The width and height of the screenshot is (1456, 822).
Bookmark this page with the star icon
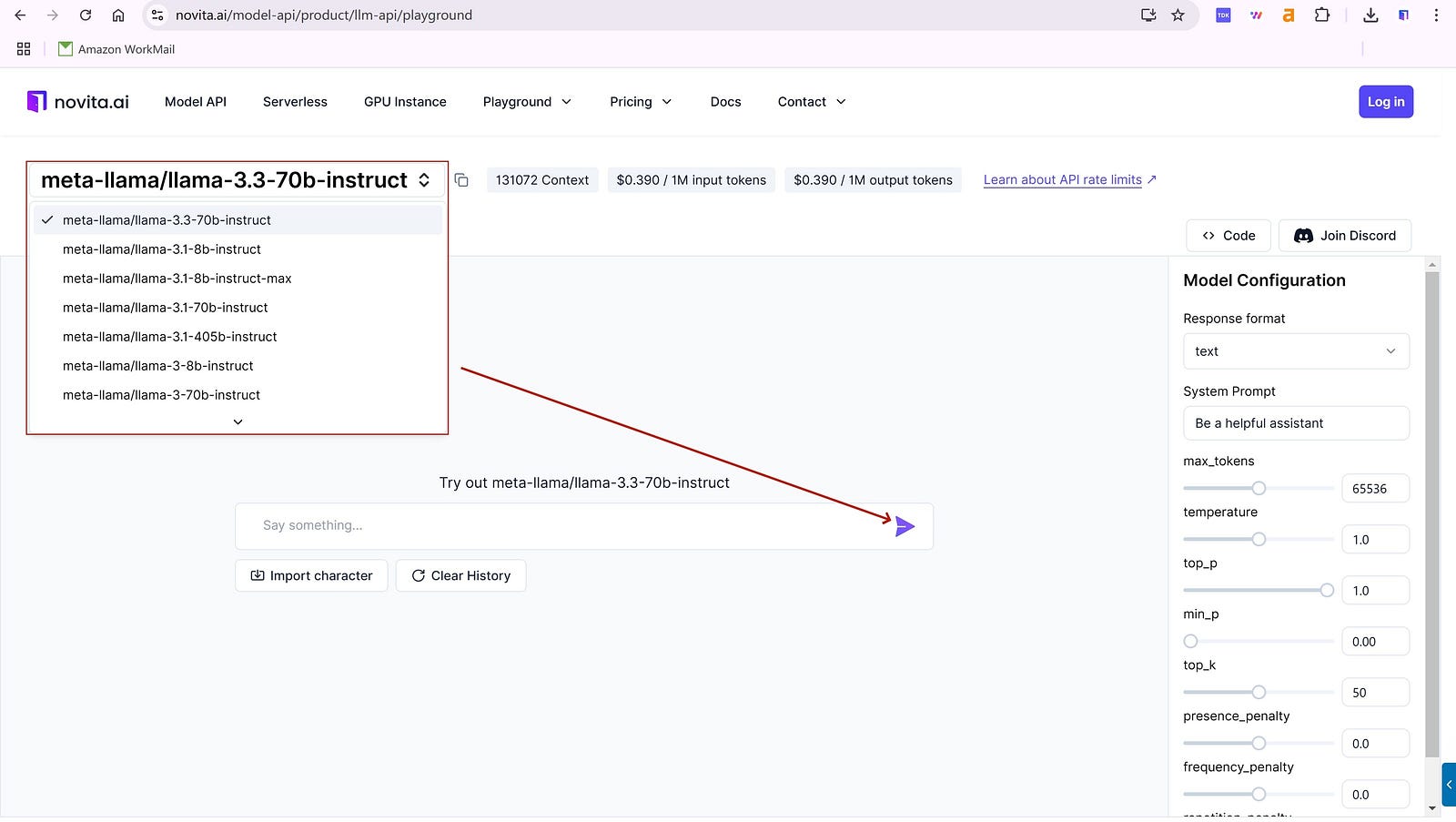tap(1178, 15)
